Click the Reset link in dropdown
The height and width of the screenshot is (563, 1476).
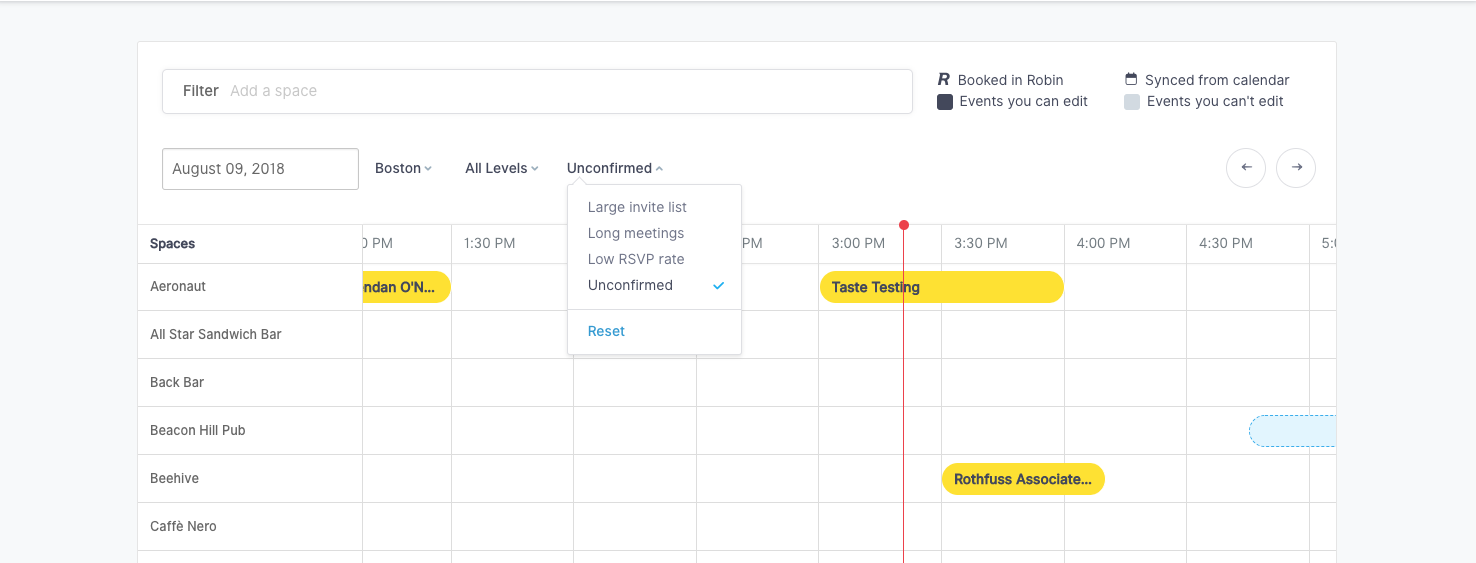[606, 331]
